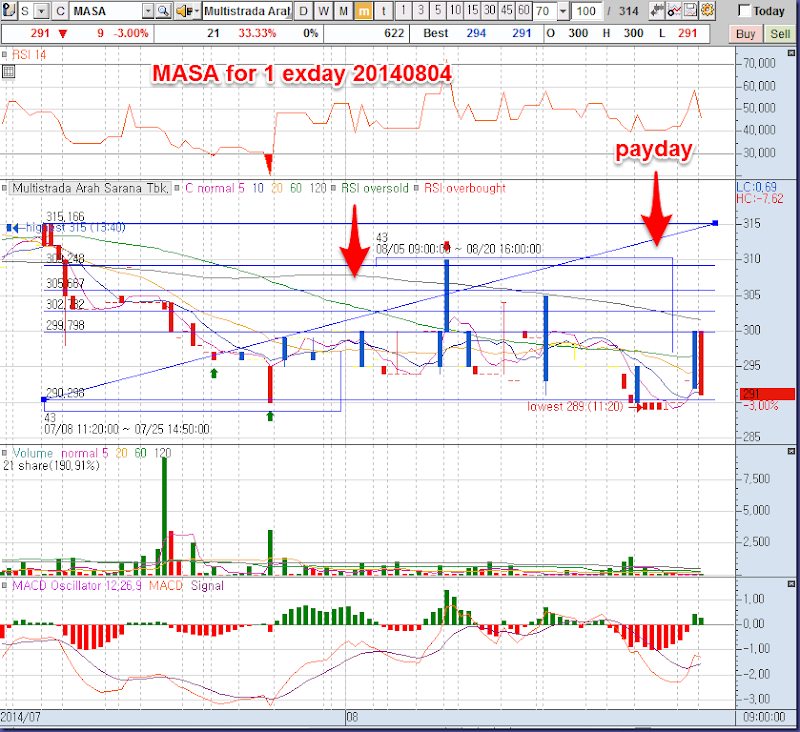Click the highest 315 (13:40) marker label

[x=75, y=227]
